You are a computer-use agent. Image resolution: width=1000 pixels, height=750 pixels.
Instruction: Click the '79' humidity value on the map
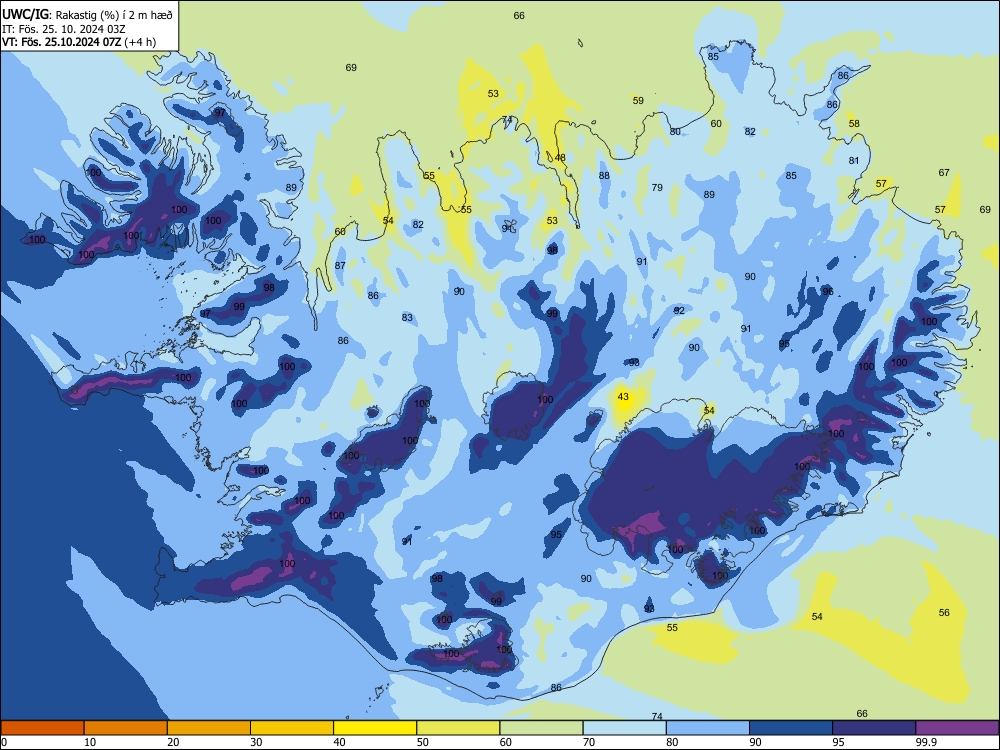pyautogui.click(x=657, y=188)
